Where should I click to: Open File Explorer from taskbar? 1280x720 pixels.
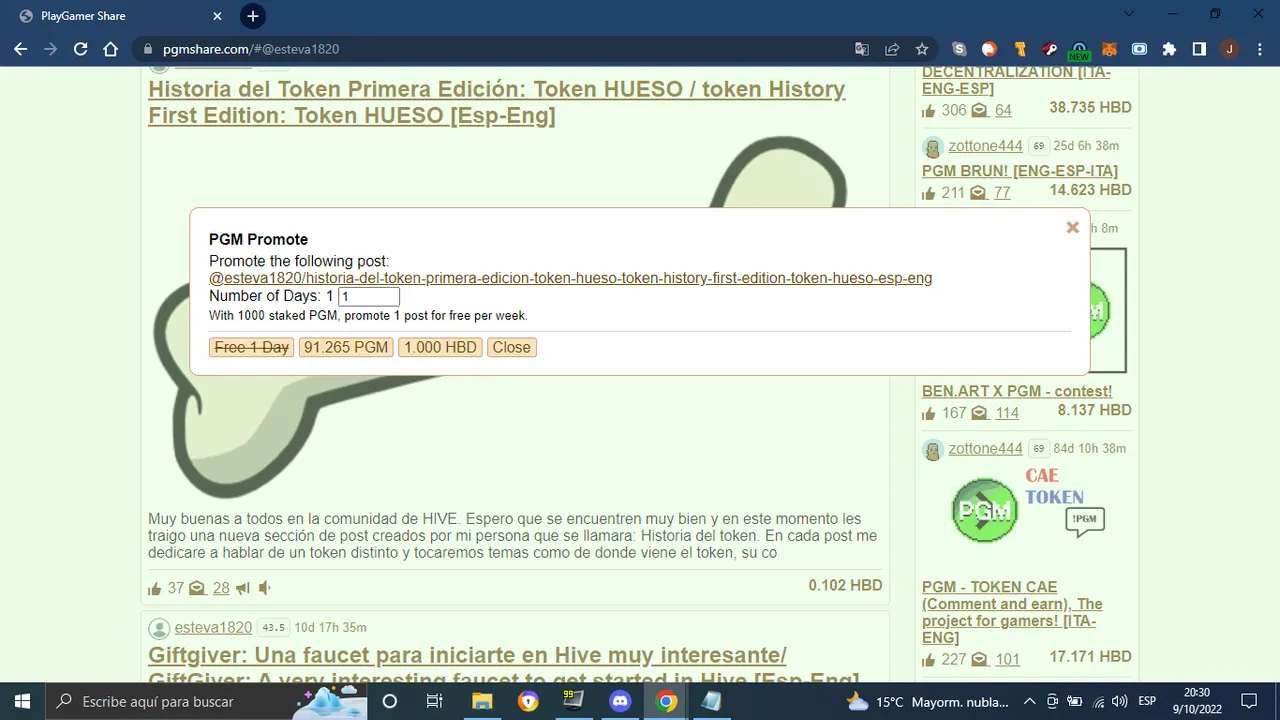tap(482, 701)
